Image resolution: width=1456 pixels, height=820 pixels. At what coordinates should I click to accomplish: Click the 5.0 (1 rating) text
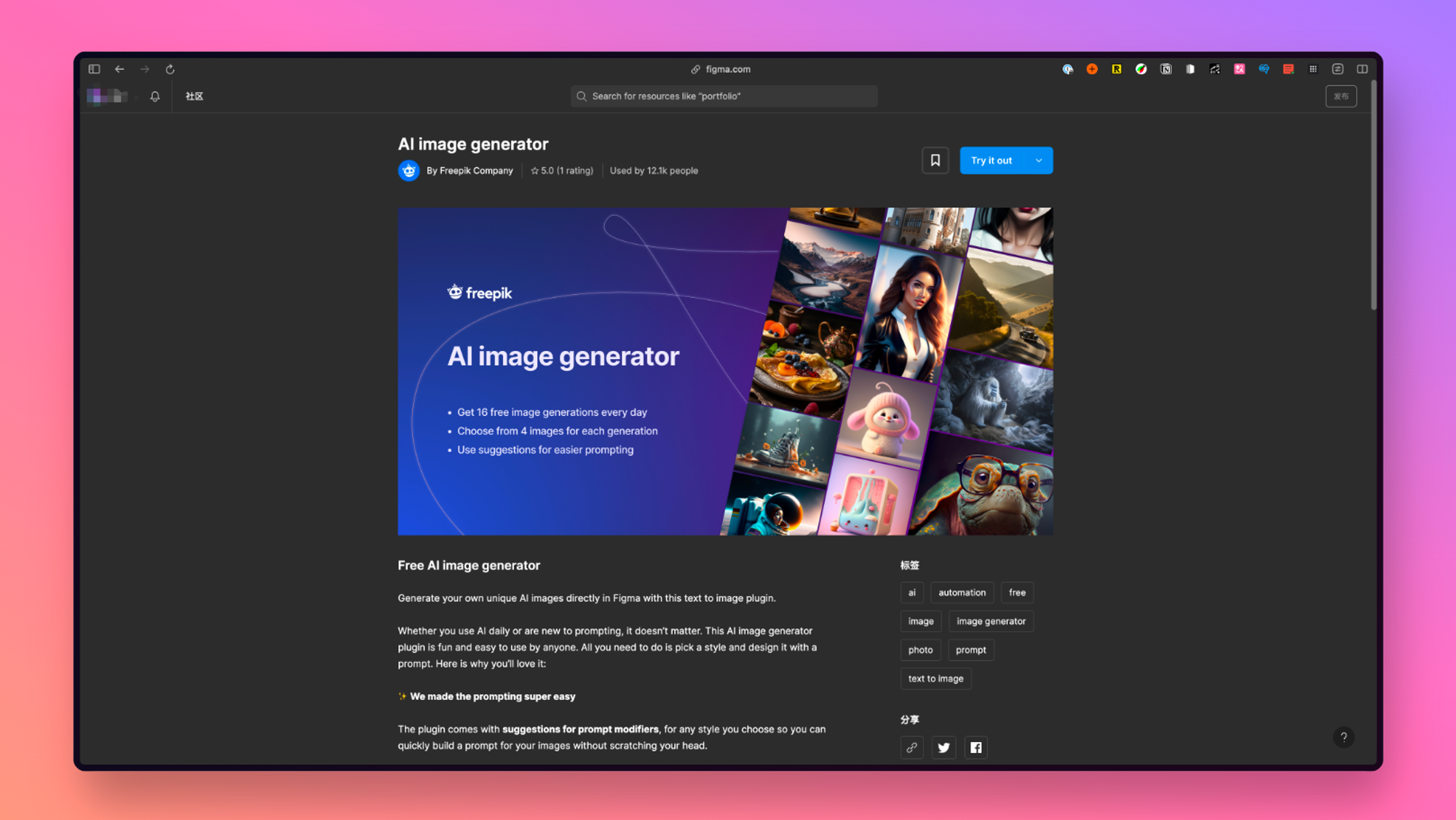click(562, 170)
